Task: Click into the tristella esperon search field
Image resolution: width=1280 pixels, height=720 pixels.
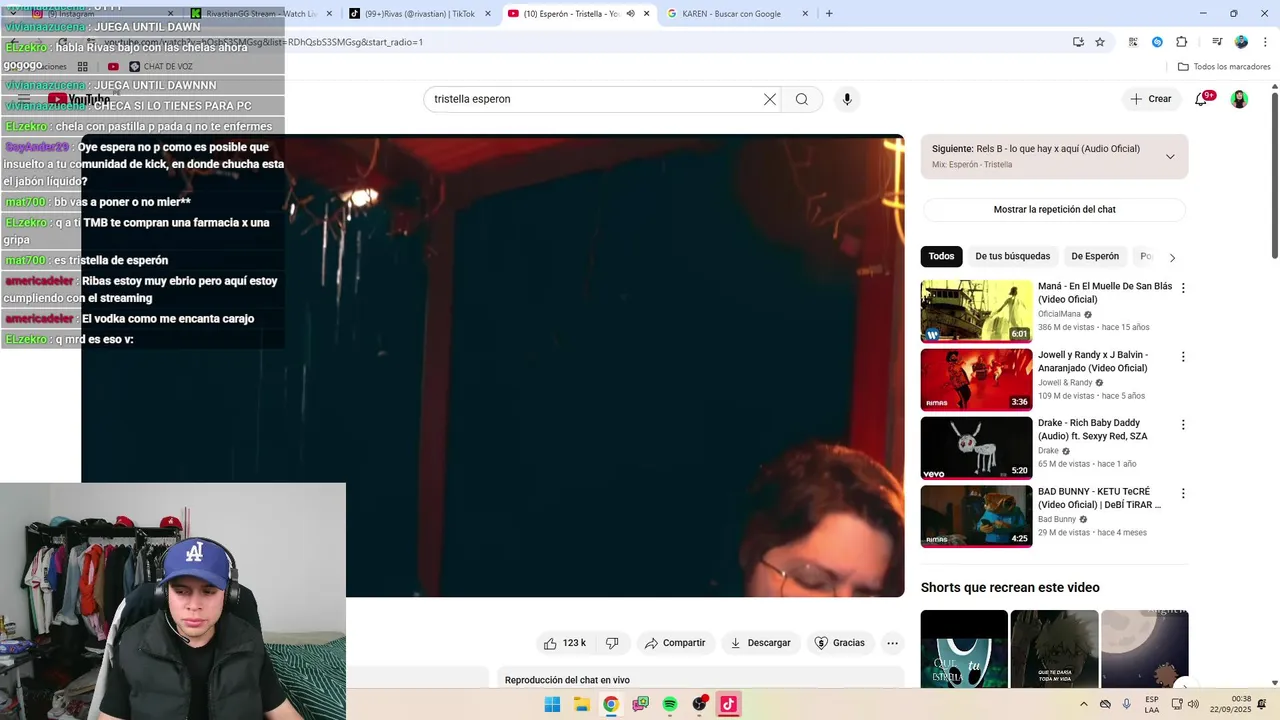Action: (x=594, y=99)
